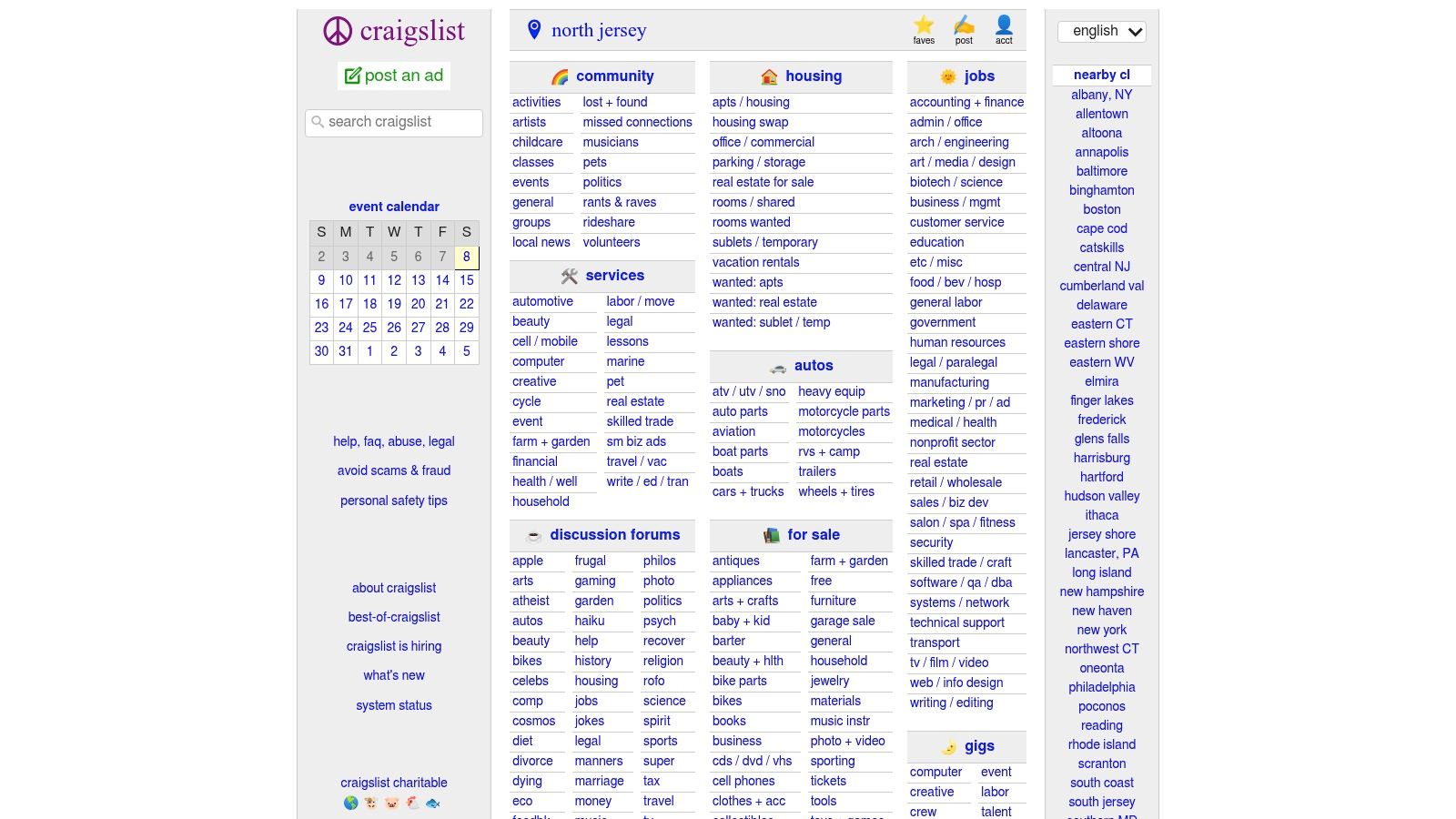
Task: Open the nearby cl heading
Action: (x=1102, y=76)
